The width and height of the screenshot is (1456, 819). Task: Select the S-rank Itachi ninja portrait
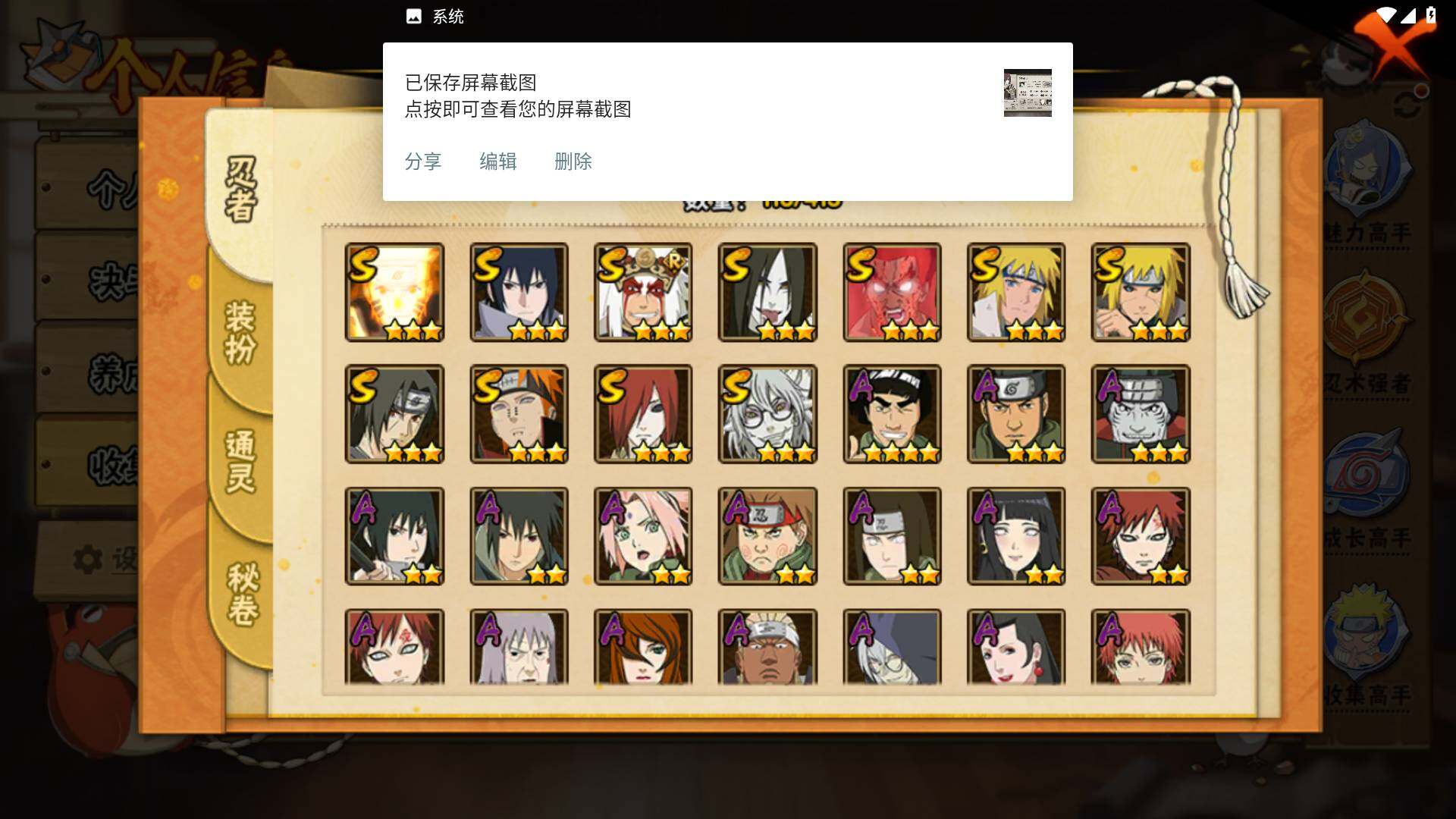pos(394,414)
